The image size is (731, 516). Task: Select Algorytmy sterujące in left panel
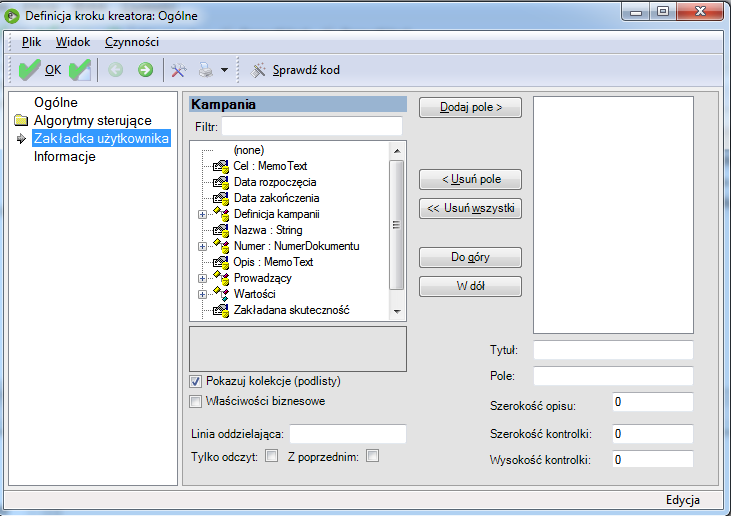click(92, 121)
